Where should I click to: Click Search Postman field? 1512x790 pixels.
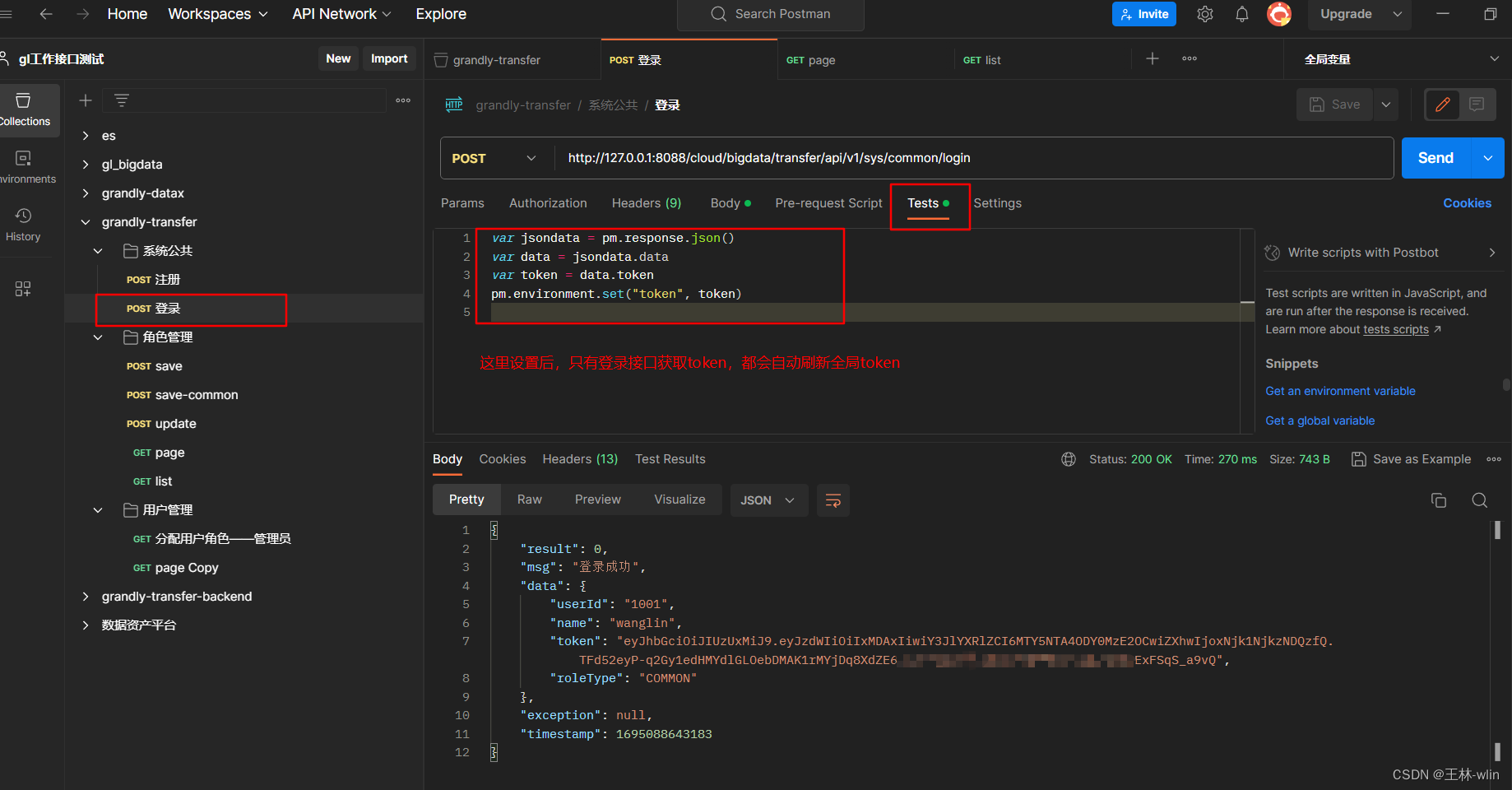tap(771, 14)
